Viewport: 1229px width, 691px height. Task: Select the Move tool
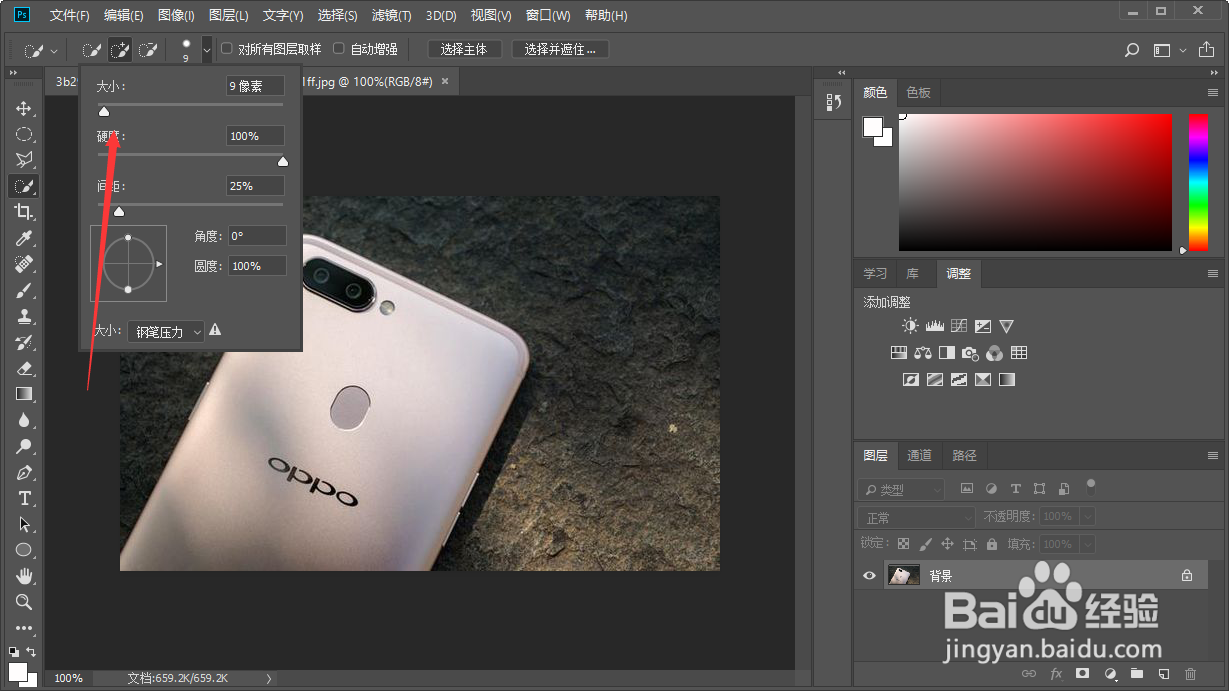pos(24,108)
